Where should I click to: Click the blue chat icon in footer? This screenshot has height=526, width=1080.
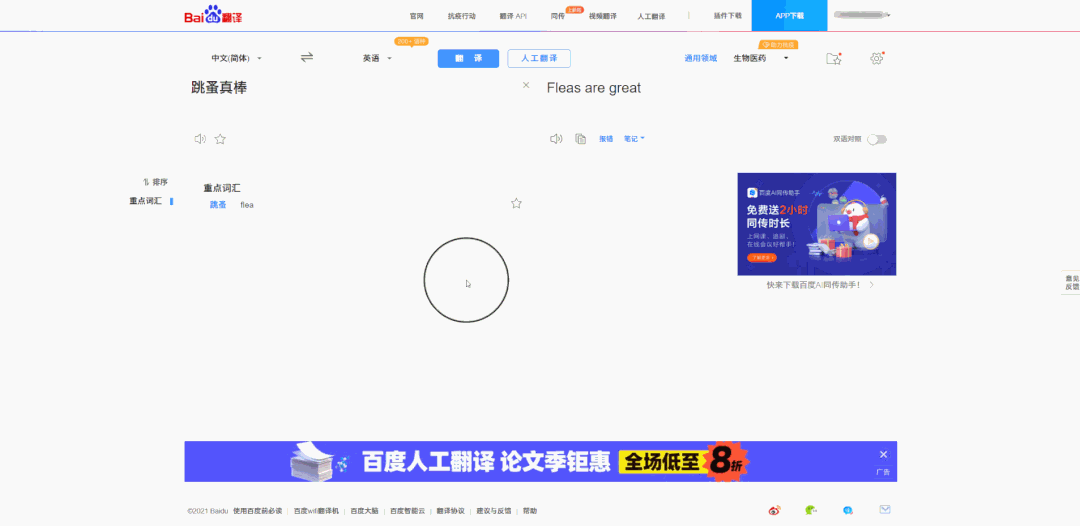[848, 510]
